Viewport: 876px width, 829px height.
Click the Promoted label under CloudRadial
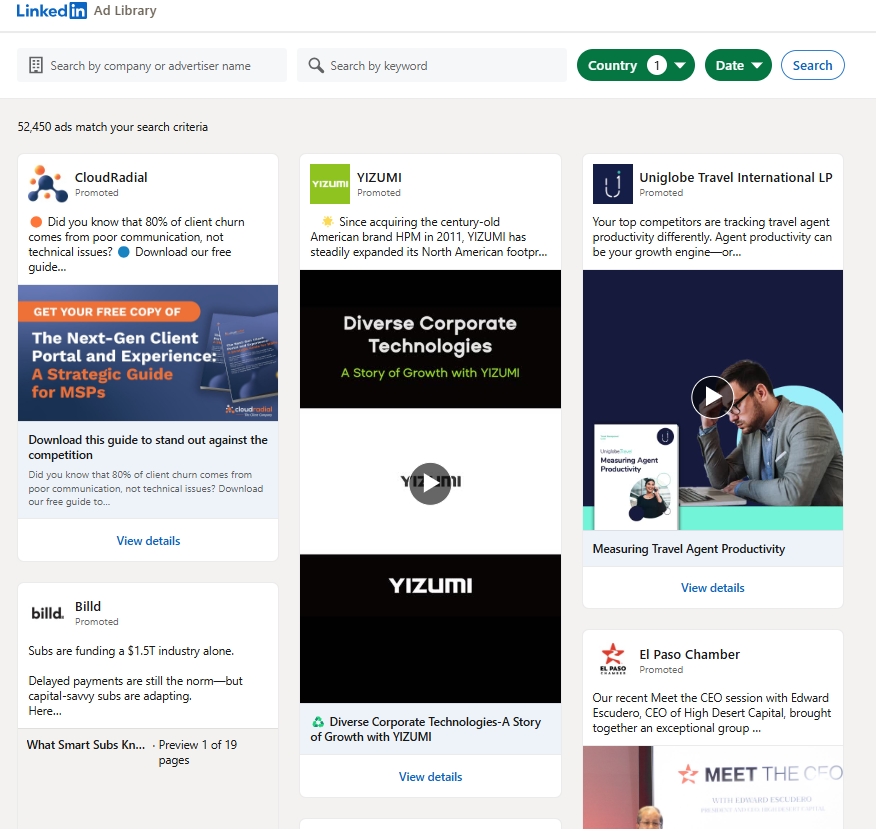[x=97, y=193]
